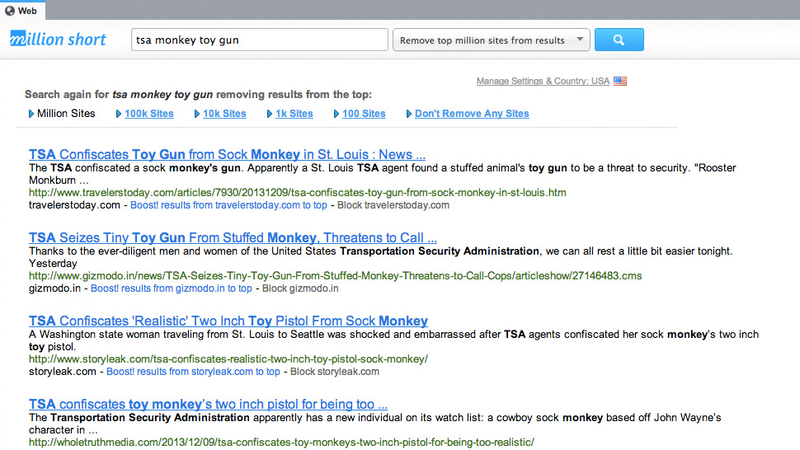Click the gizmodo.in domain label
800x450 pixels.
55,288
